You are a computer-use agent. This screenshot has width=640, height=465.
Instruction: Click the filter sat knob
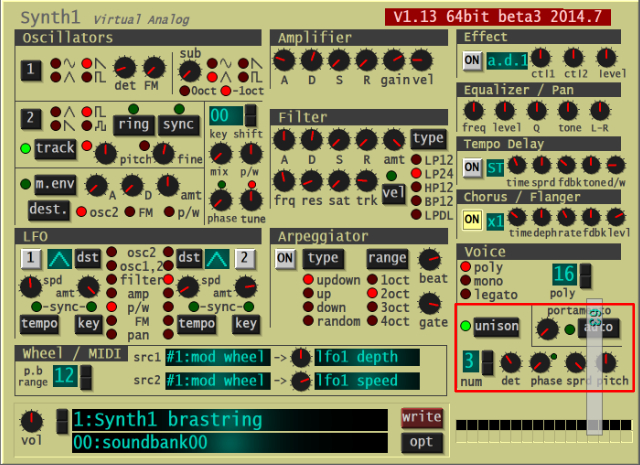click(339, 181)
